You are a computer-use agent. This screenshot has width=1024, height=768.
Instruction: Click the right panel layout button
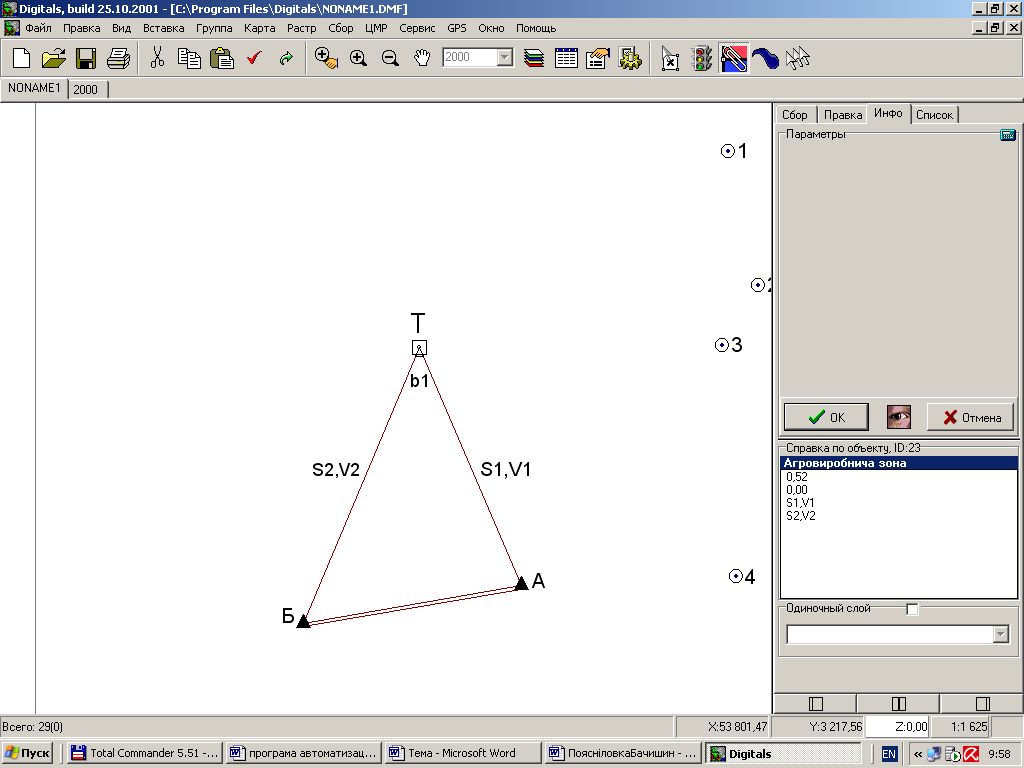click(x=982, y=703)
